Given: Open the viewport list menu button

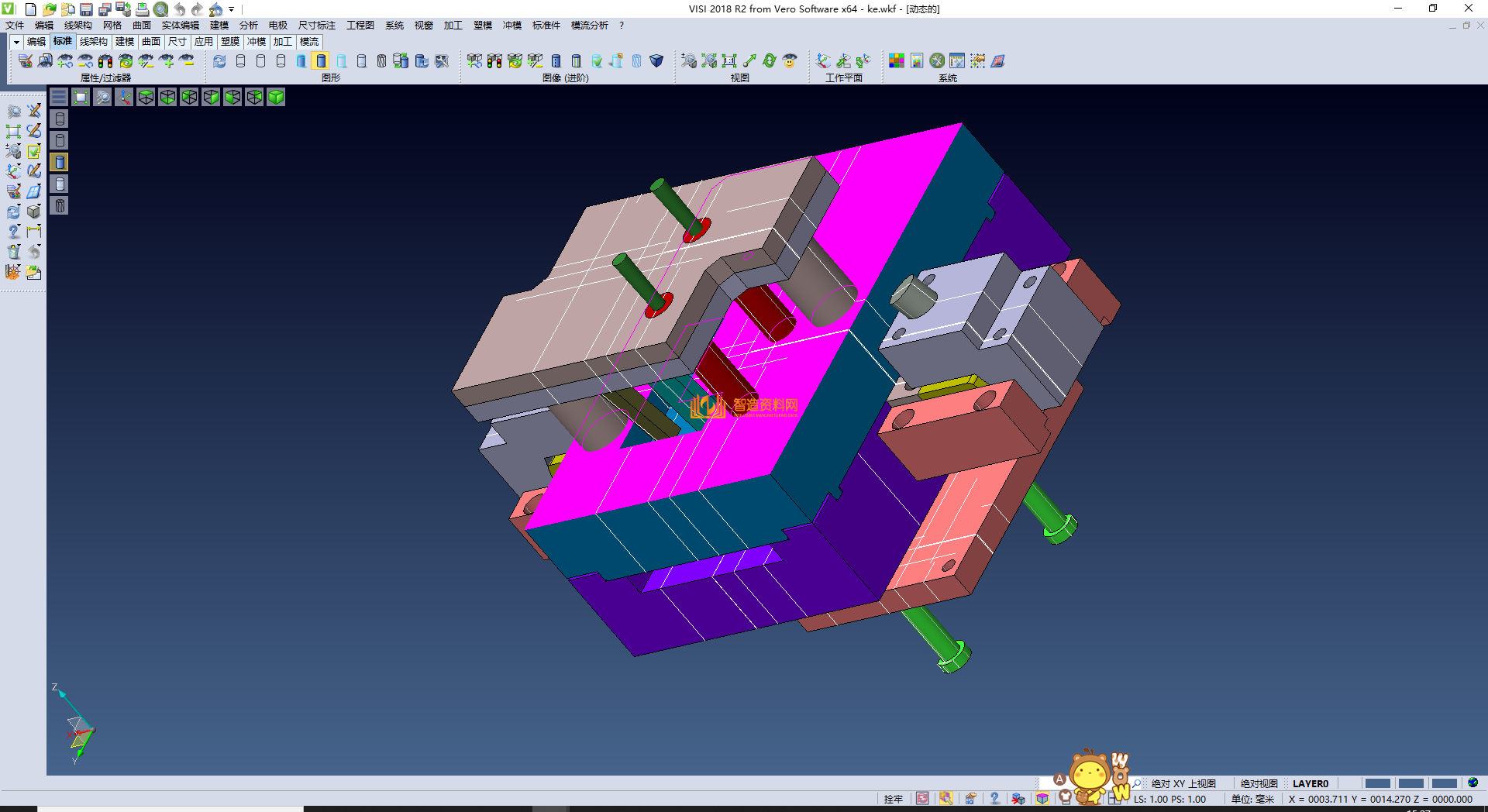Looking at the screenshot, I should (59, 97).
